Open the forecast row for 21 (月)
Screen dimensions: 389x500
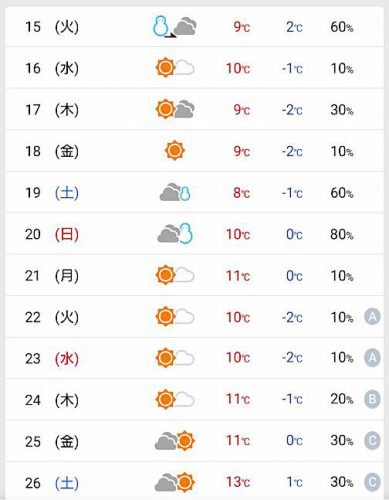(195, 275)
